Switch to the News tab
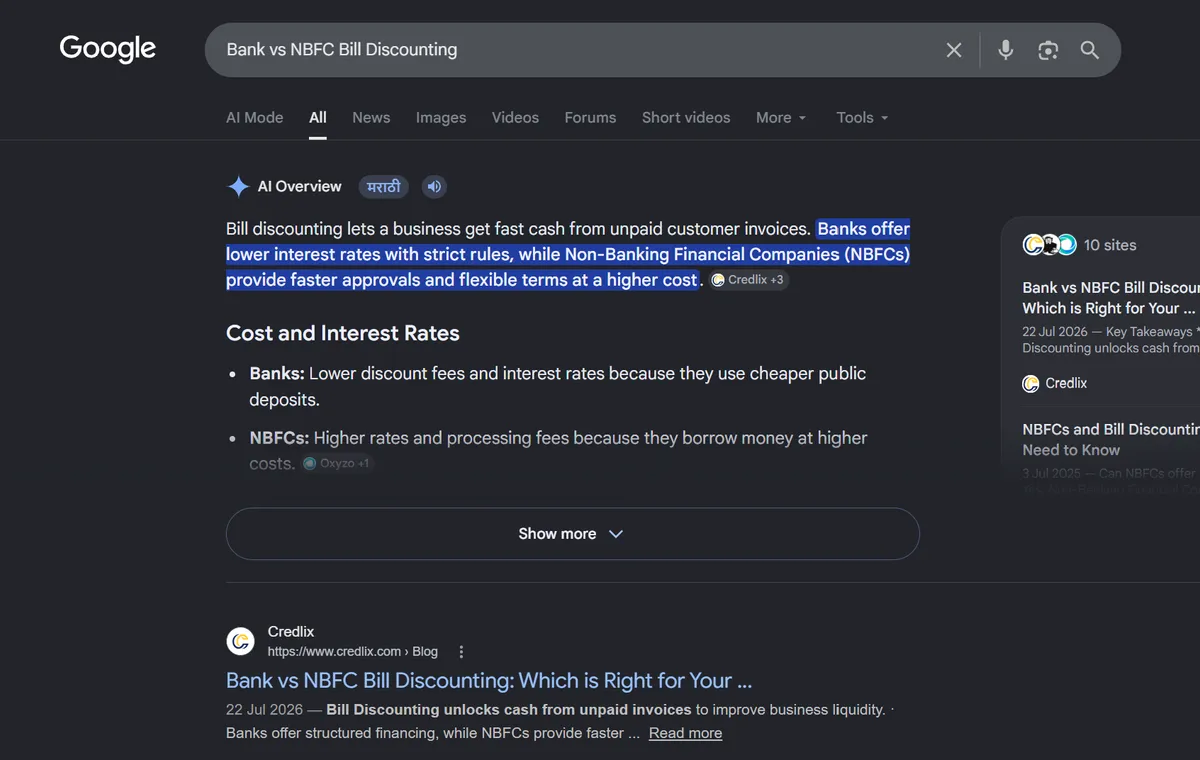The image size is (1200, 760). click(x=371, y=117)
